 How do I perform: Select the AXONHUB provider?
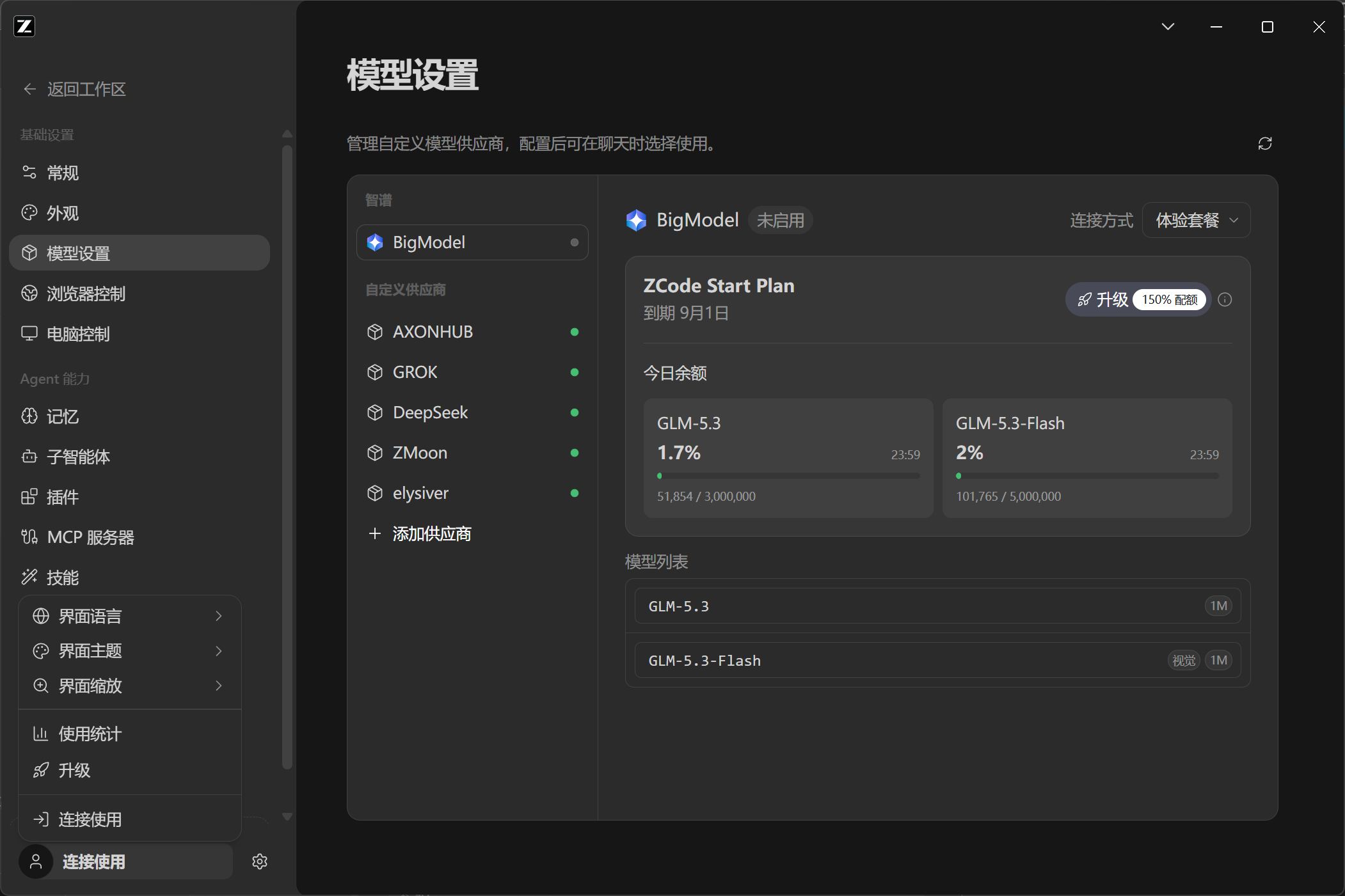click(x=472, y=332)
